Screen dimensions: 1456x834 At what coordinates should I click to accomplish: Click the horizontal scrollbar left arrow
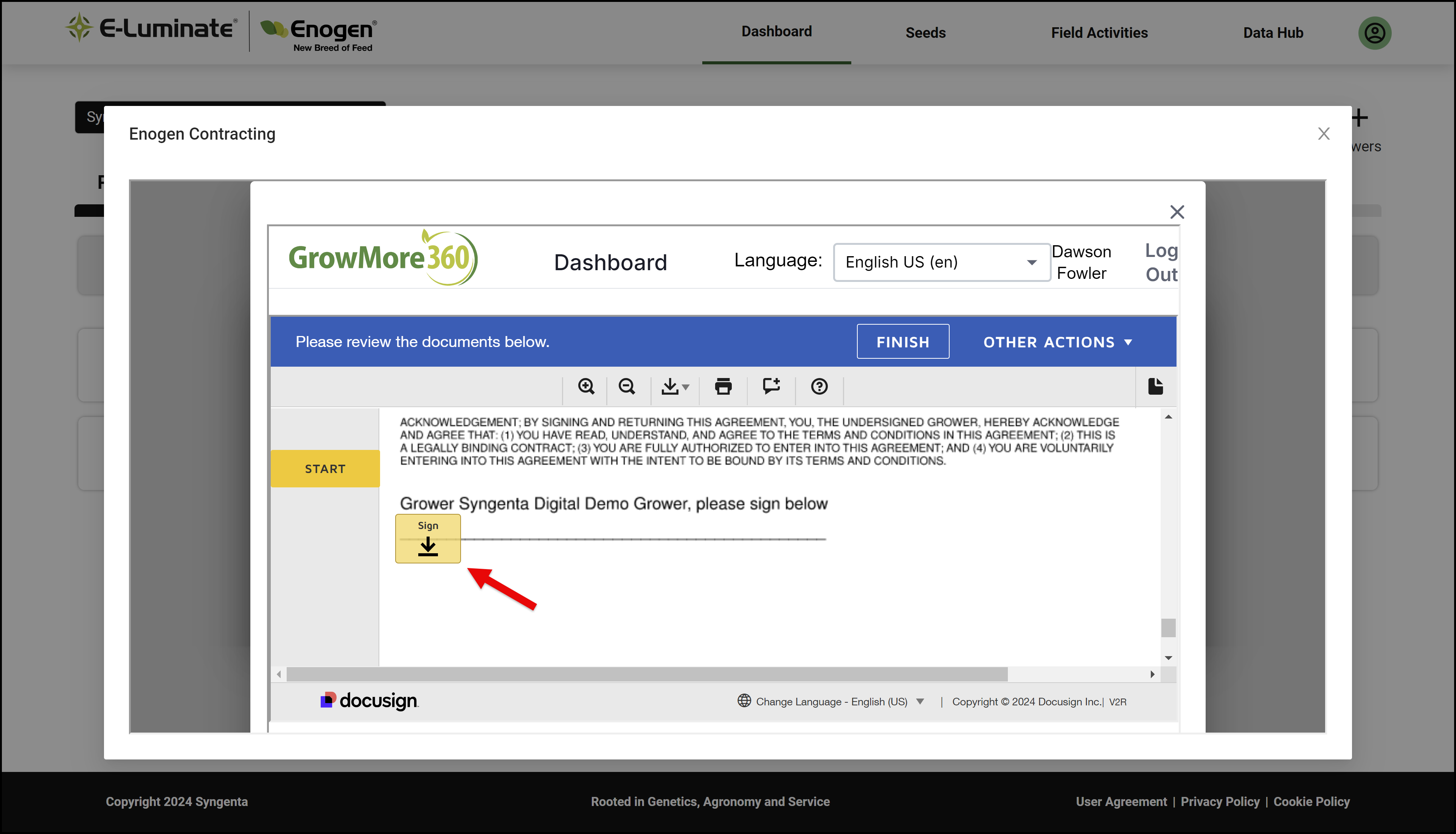point(279,674)
